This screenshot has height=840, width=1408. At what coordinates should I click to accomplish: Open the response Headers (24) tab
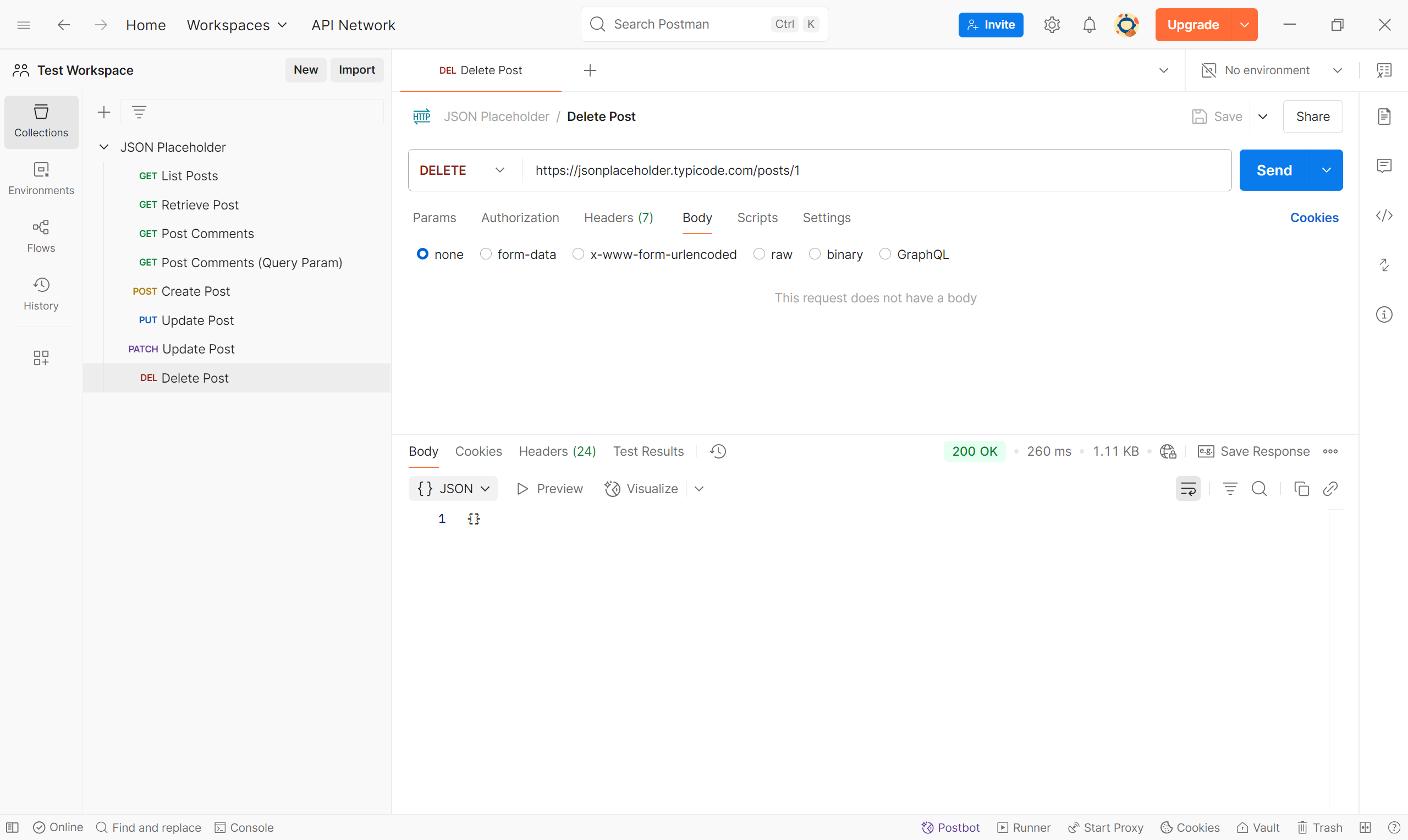(x=557, y=451)
